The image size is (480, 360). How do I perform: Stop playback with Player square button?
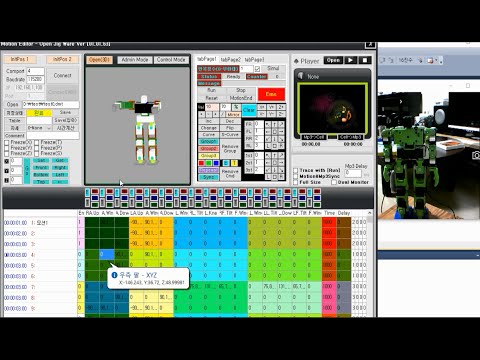coord(365,60)
